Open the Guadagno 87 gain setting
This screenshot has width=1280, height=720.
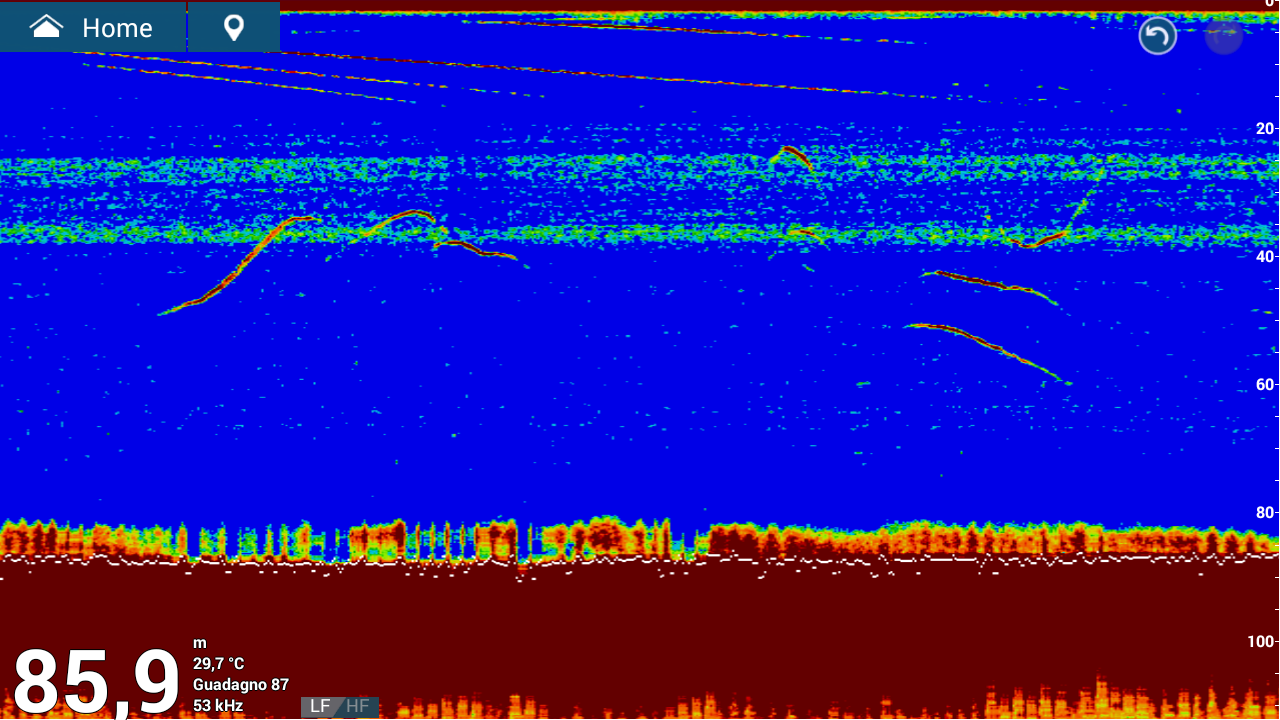pos(241,685)
